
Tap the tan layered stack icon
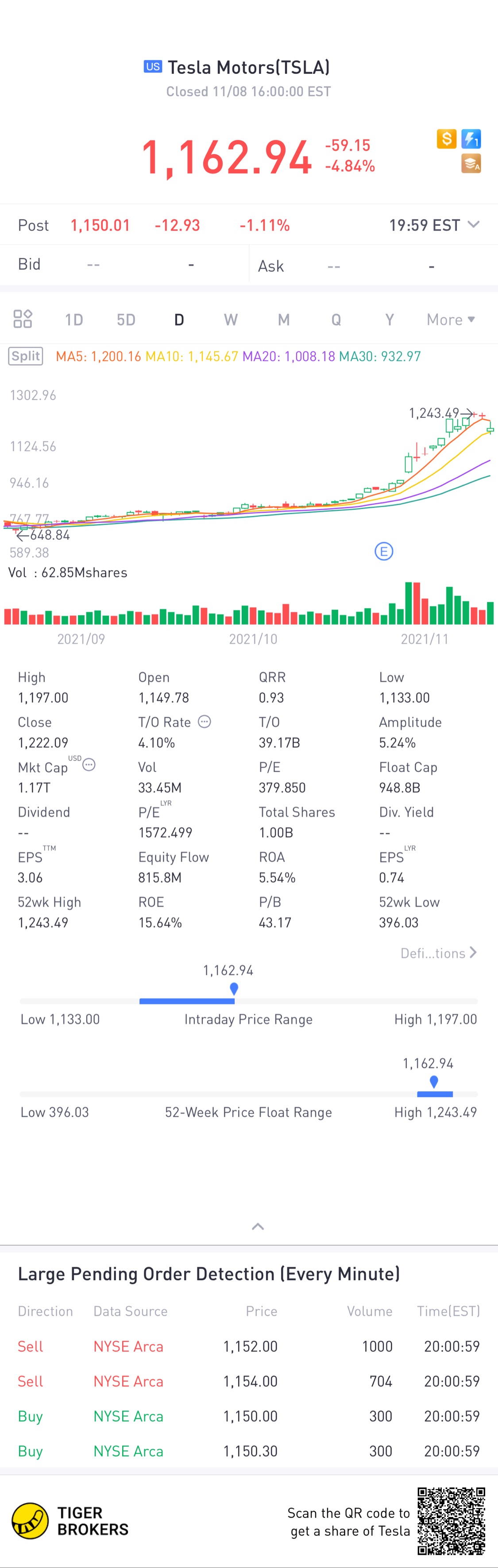[471, 164]
